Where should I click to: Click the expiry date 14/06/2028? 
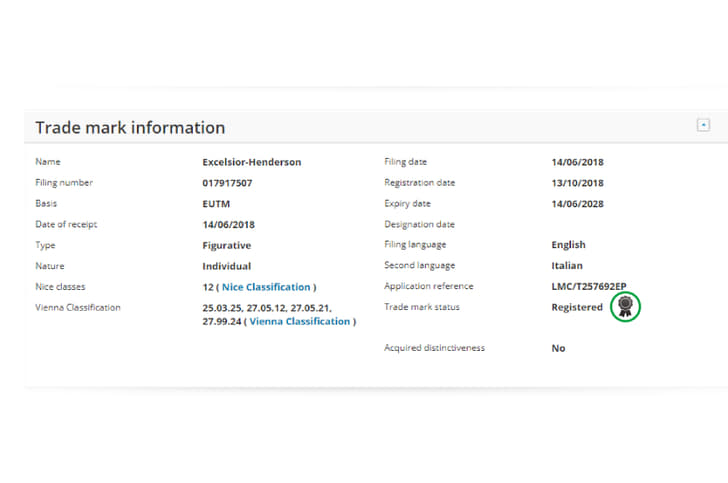tap(577, 204)
